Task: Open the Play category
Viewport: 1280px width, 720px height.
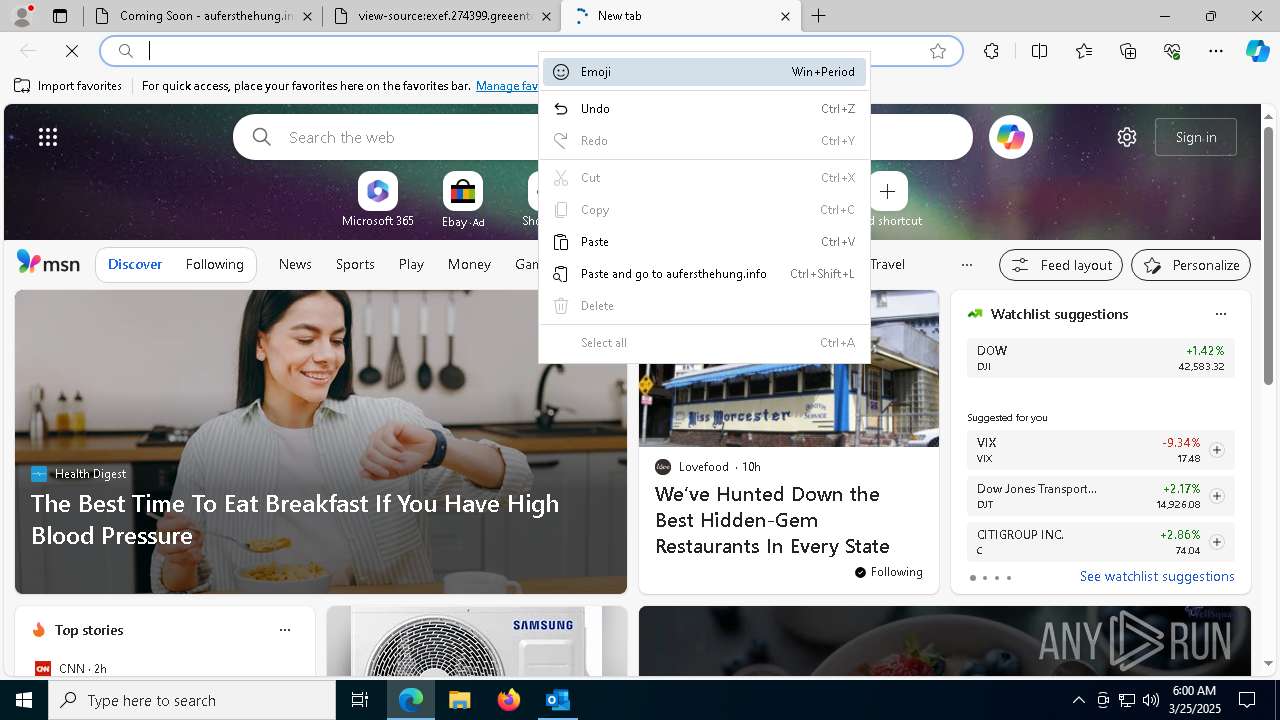Action: tap(411, 264)
